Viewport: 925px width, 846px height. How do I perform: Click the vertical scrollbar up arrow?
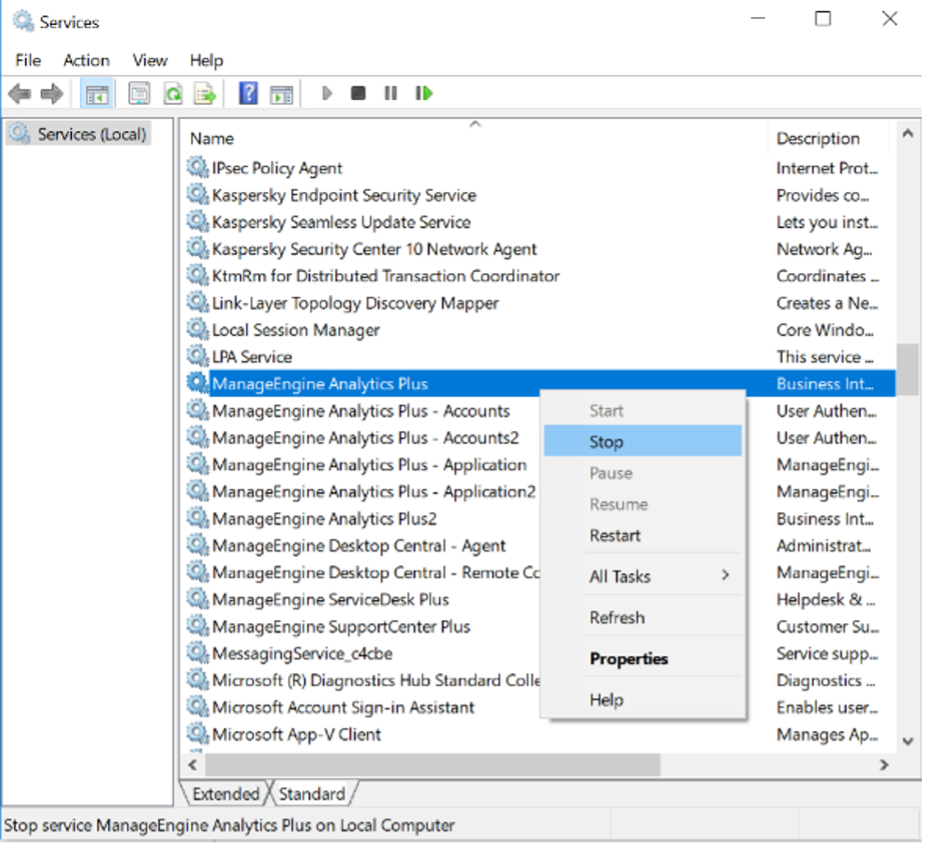click(908, 134)
